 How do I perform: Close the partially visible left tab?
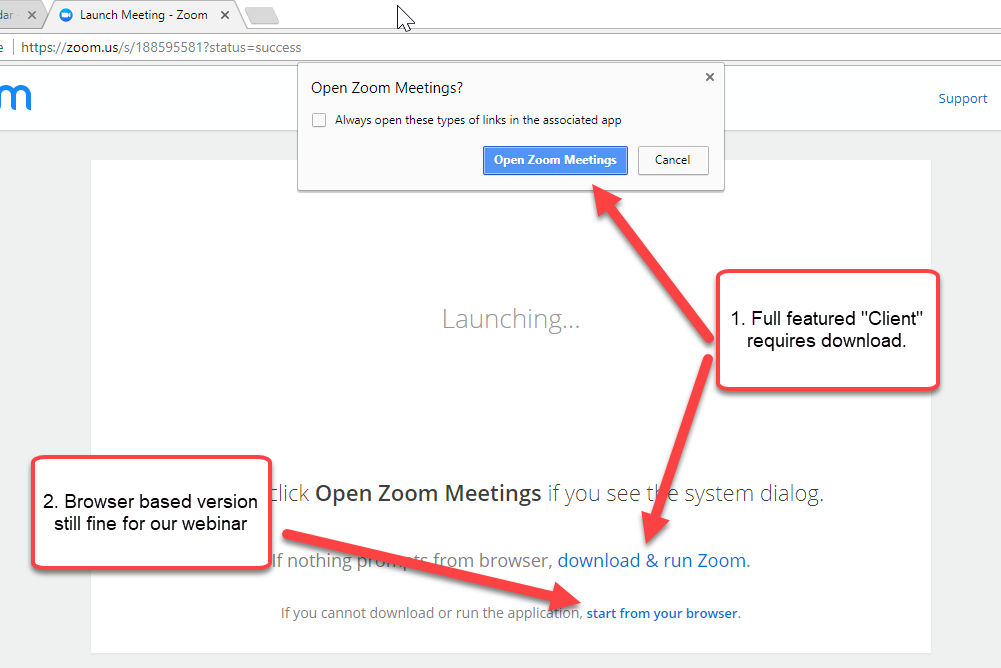tap(32, 15)
